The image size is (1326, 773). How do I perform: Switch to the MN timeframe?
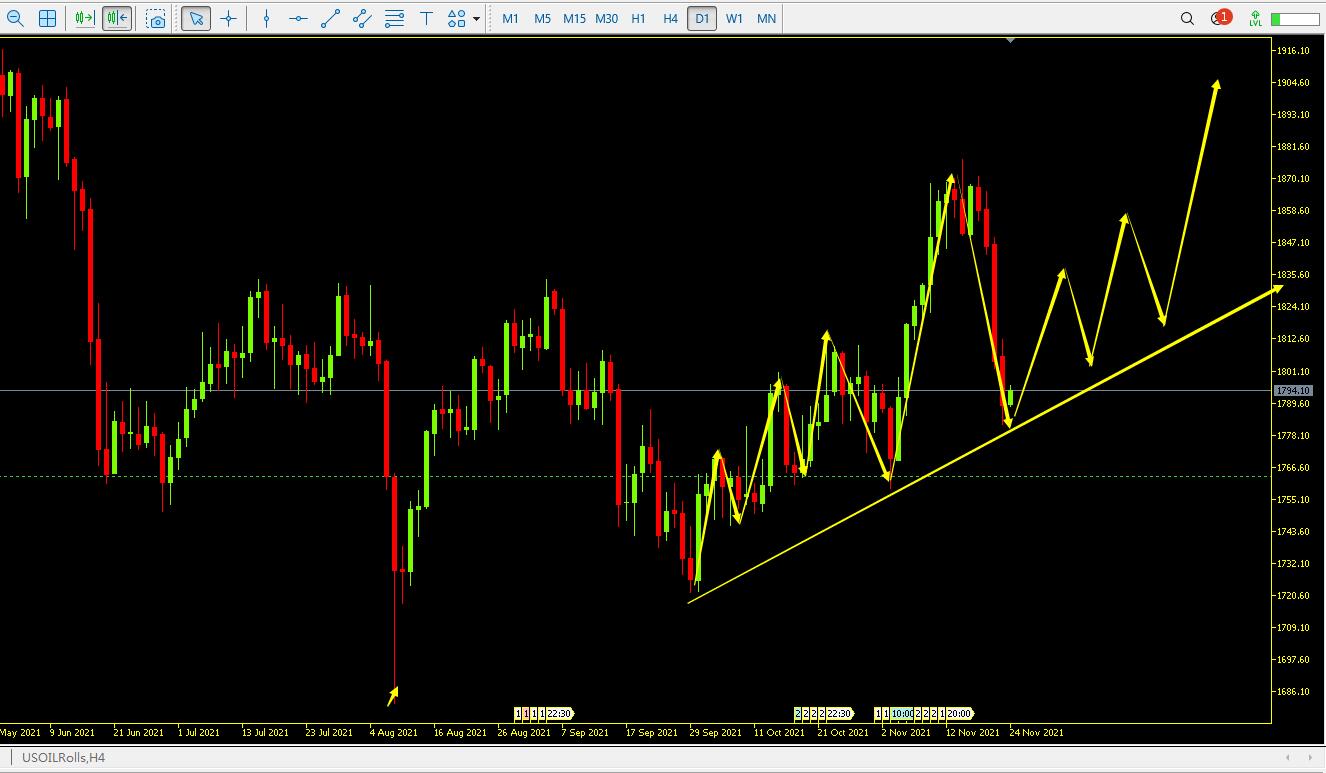[x=766, y=19]
